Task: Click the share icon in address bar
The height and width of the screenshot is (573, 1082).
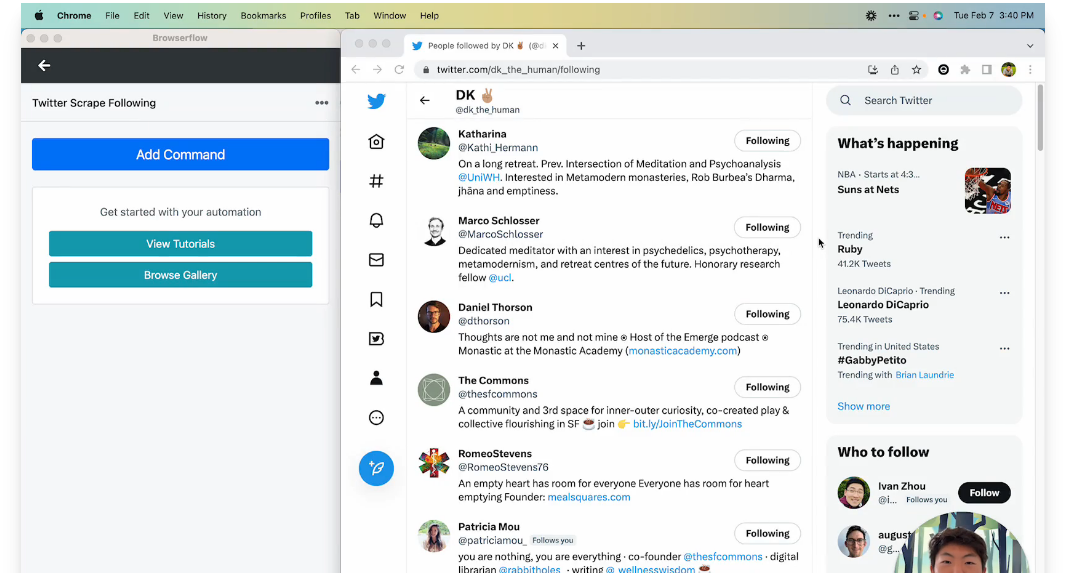Action: click(x=894, y=69)
